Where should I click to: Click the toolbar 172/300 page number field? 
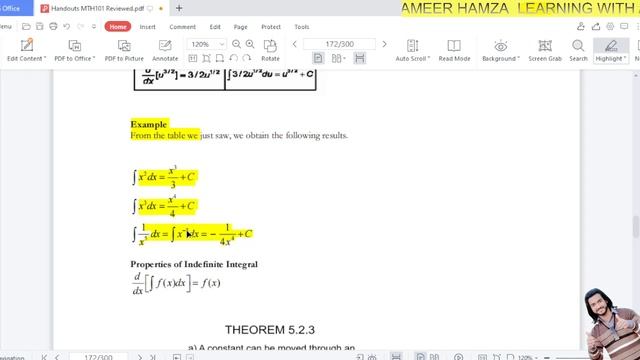pos(340,44)
